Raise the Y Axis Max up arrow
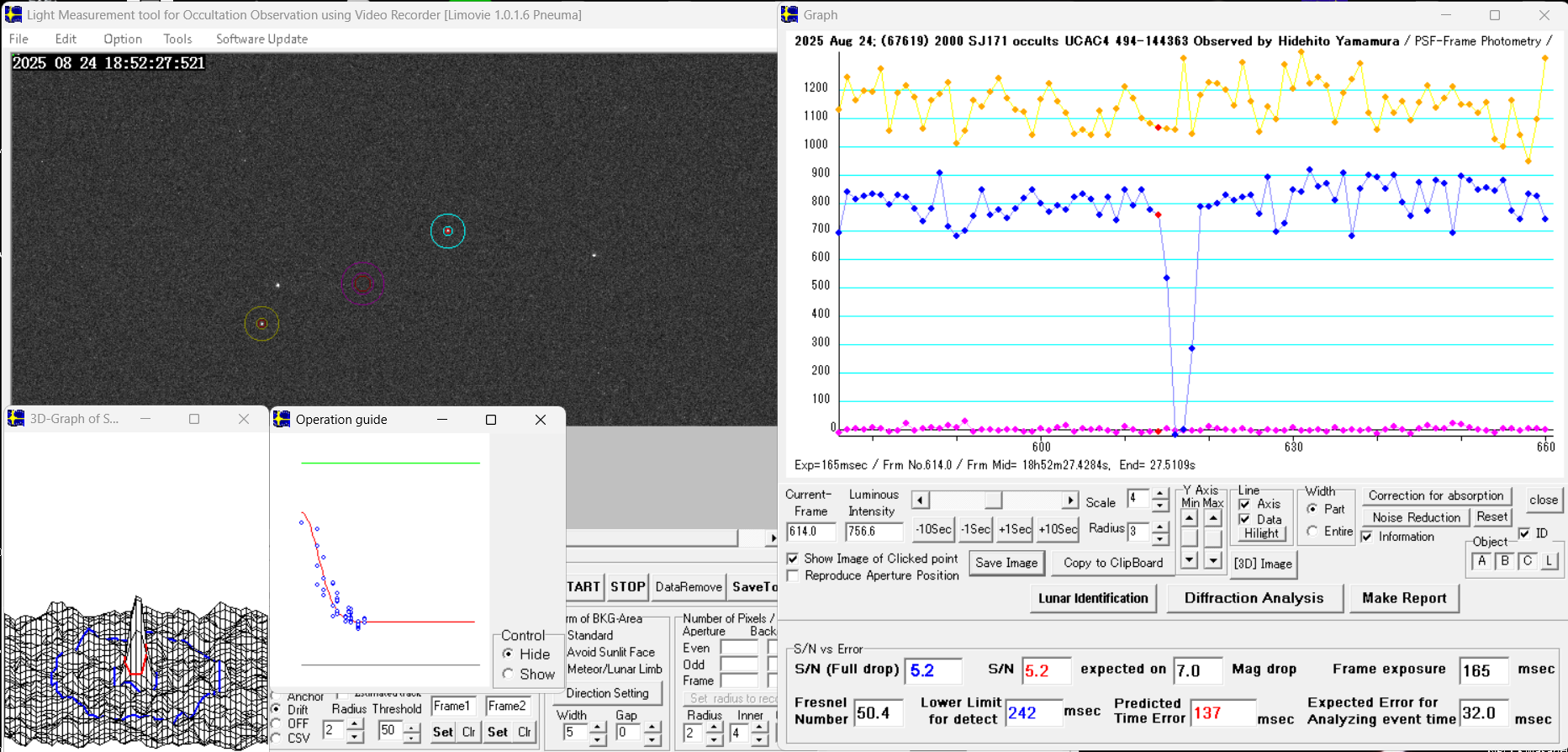 coord(1212,518)
